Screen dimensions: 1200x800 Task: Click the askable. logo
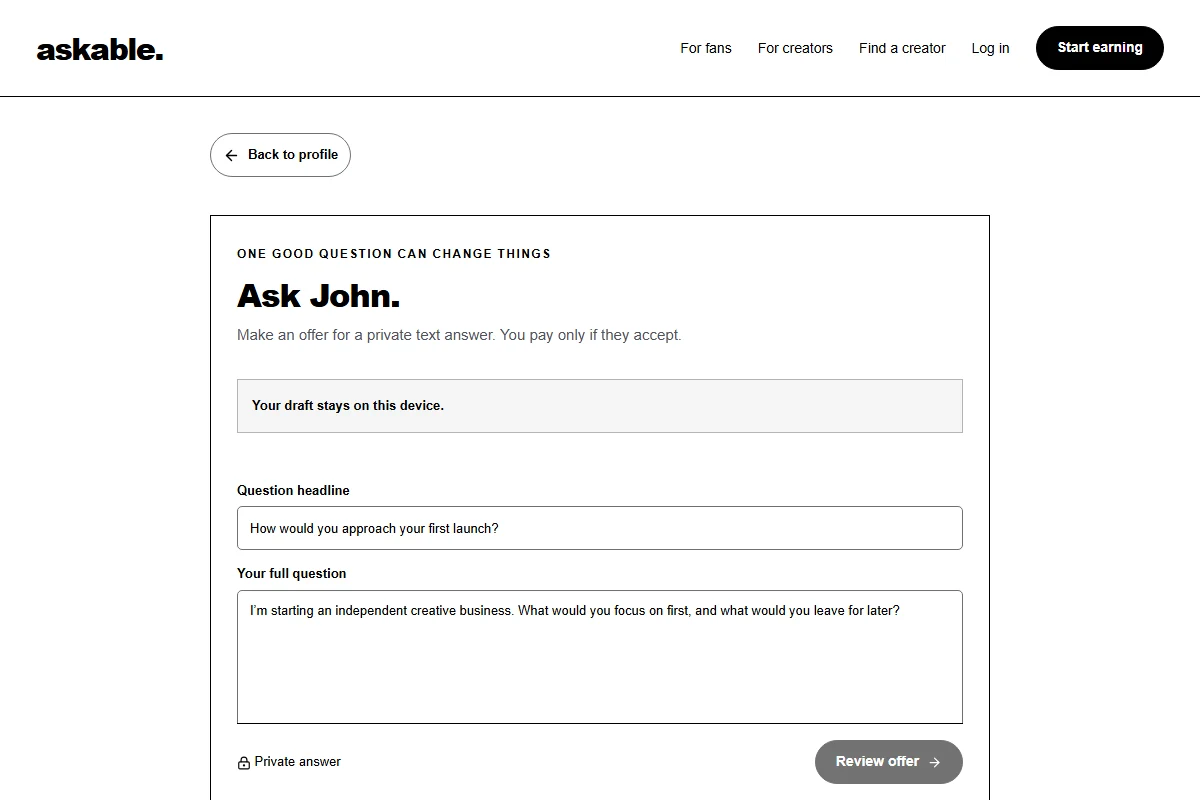click(100, 49)
